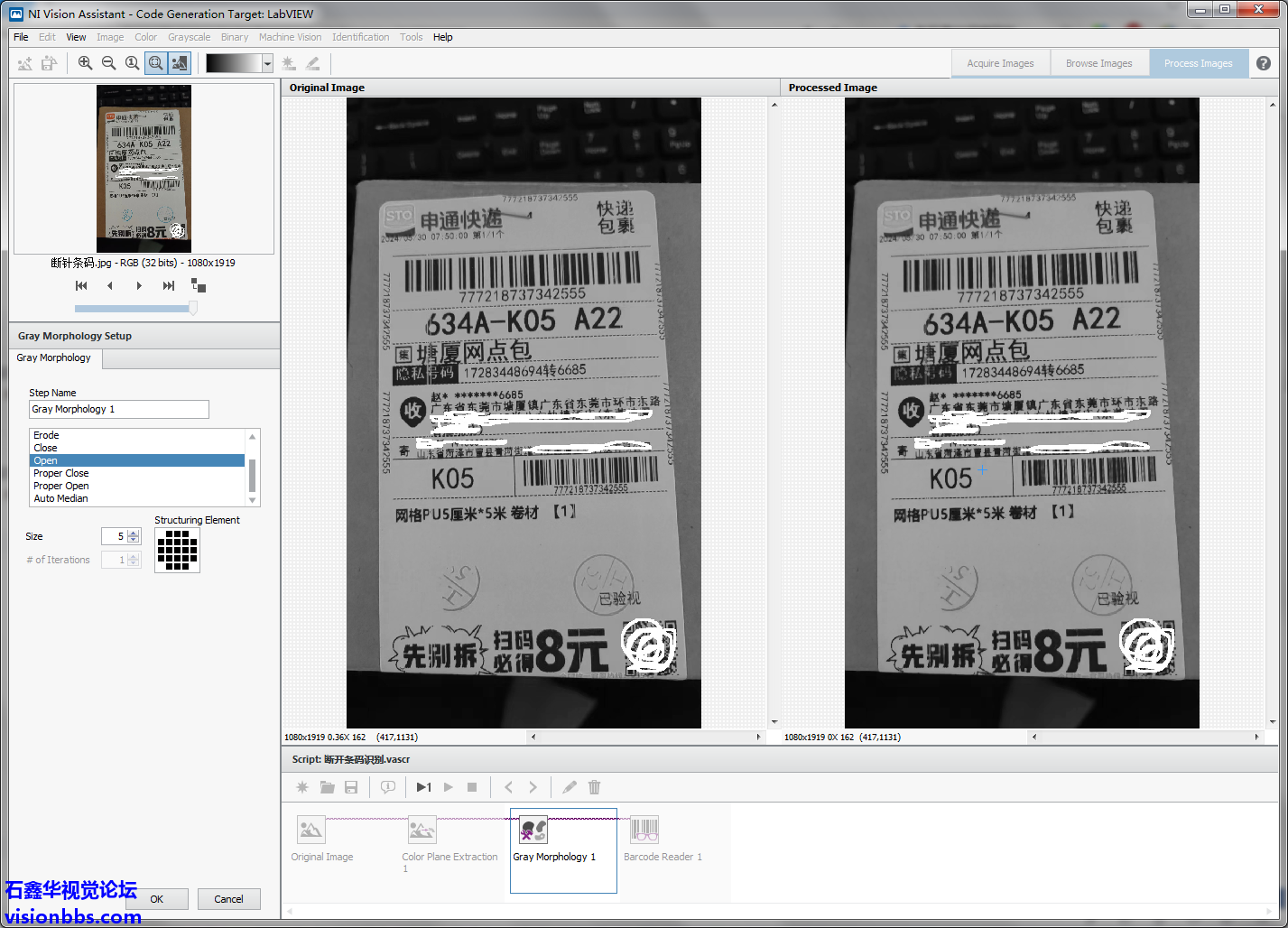This screenshot has height=928, width=1288.
Task: Toggle the image display mode button
Action: pos(180,63)
